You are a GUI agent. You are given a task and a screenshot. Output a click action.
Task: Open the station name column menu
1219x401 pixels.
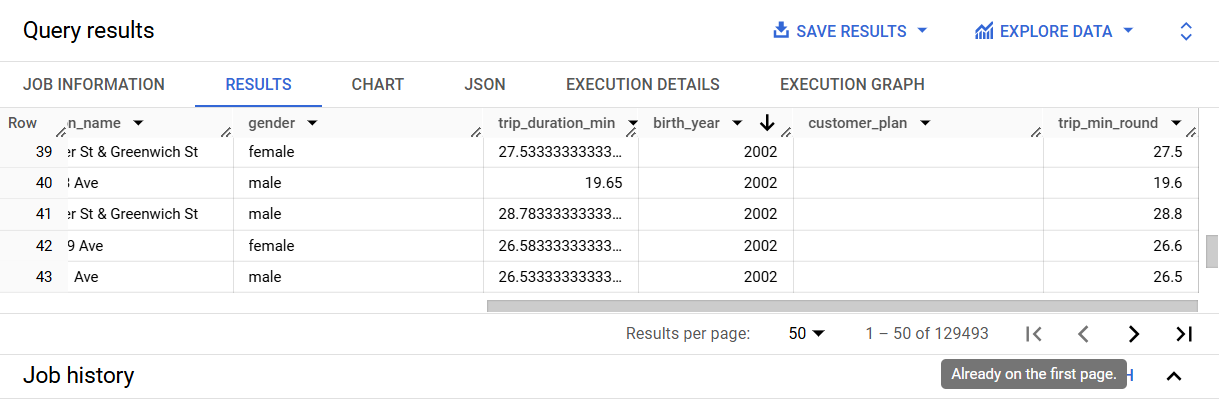pyautogui.click(x=138, y=123)
